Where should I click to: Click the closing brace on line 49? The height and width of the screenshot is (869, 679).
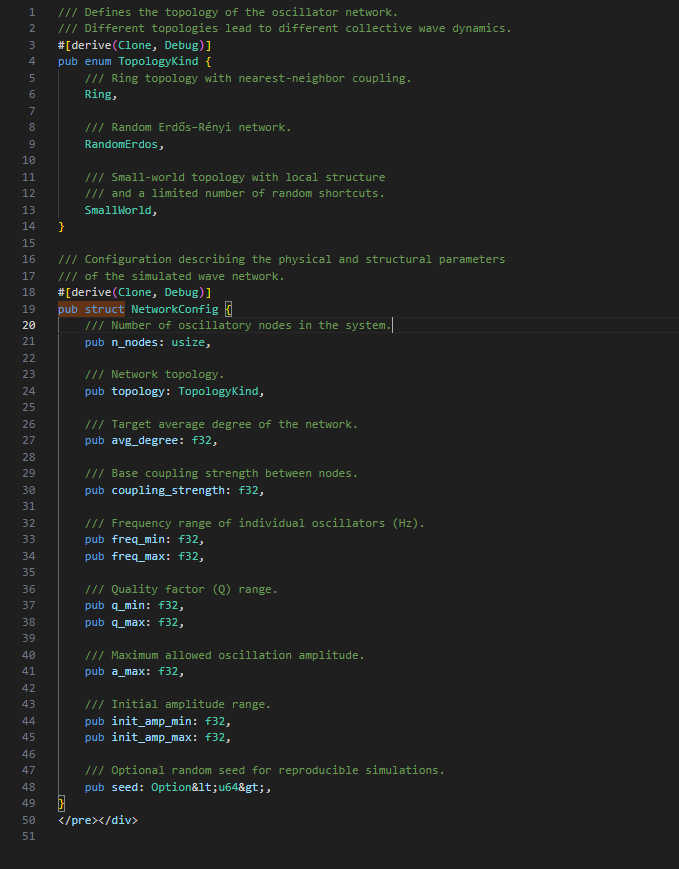tap(61, 803)
